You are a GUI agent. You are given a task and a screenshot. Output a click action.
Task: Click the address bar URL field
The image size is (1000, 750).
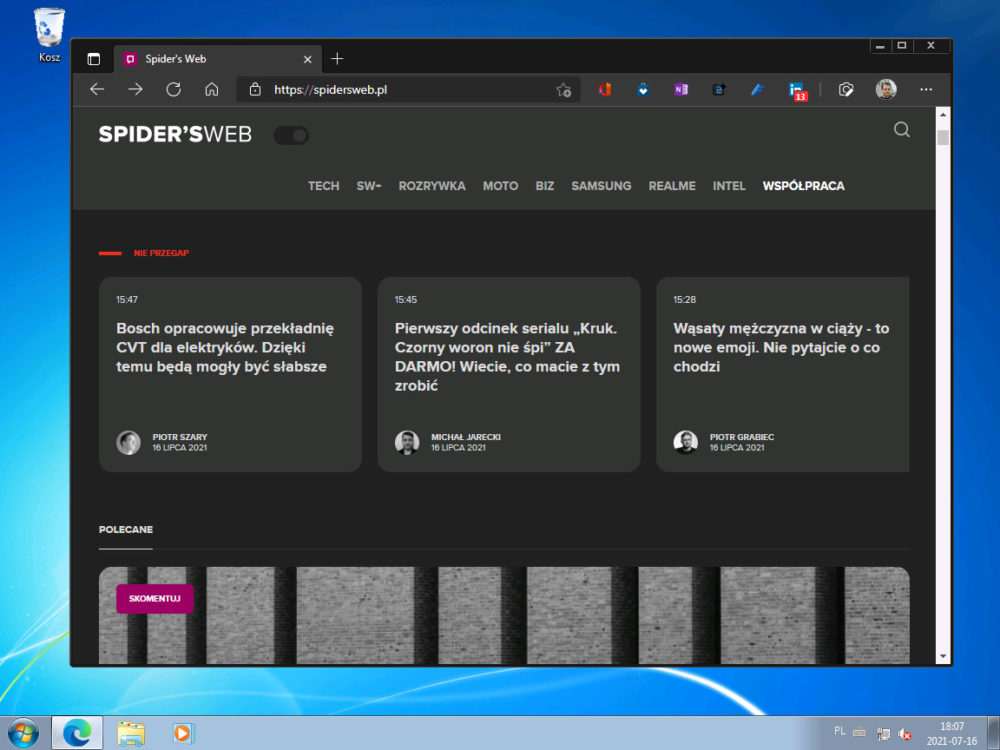(x=408, y=90)
